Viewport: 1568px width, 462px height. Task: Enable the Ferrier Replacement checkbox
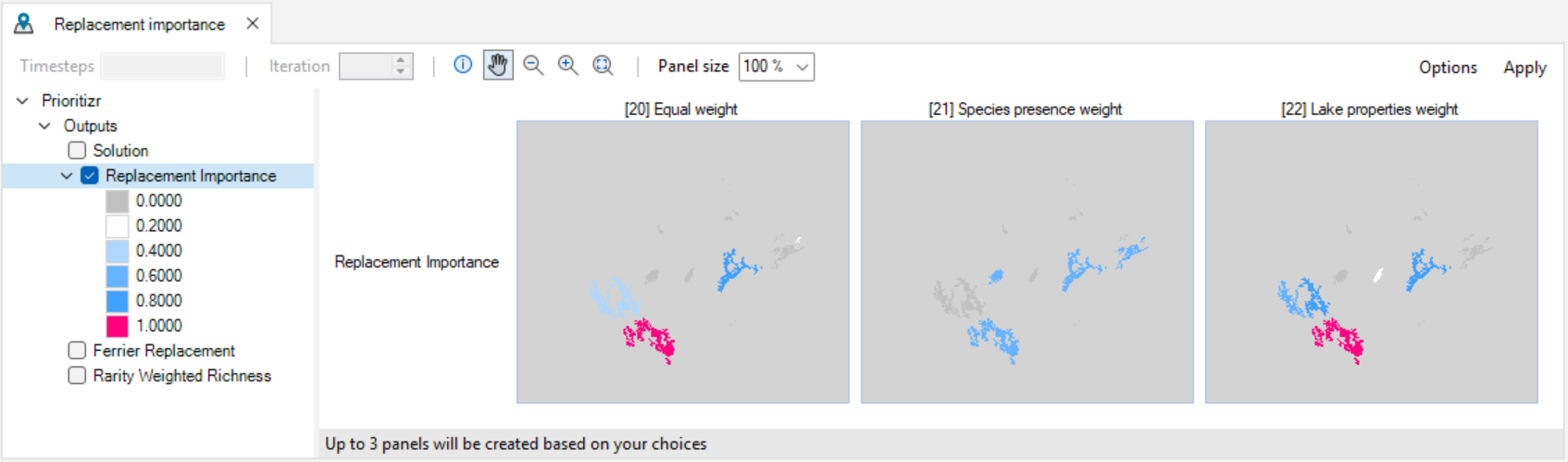click(x=77, y=350)
